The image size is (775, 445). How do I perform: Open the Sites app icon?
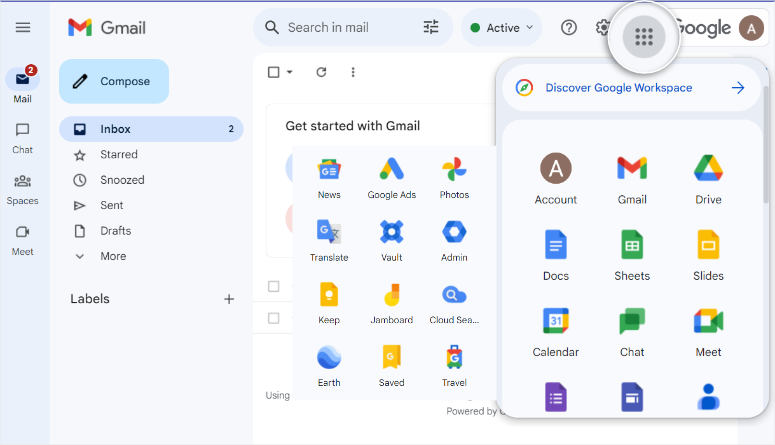(x=632, y=397)
